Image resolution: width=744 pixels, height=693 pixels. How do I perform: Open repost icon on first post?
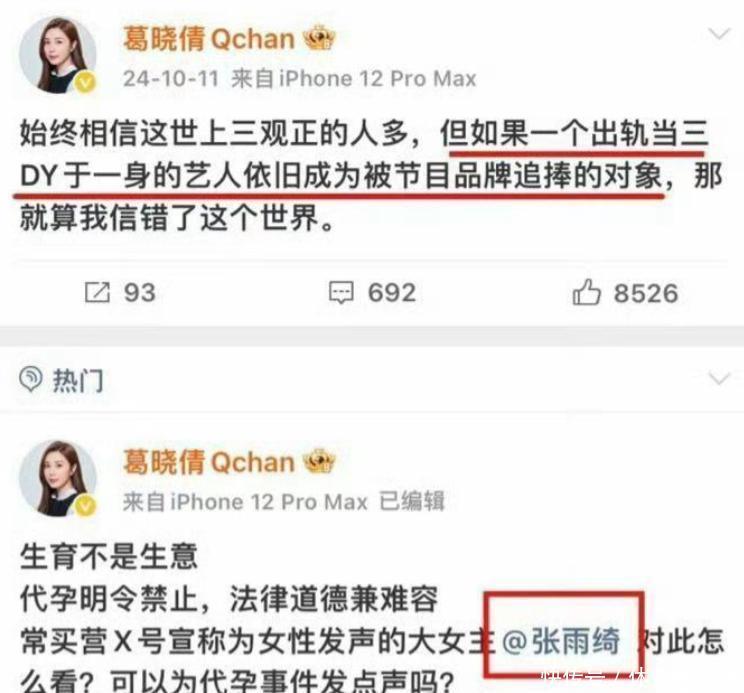tap(97, 292)
